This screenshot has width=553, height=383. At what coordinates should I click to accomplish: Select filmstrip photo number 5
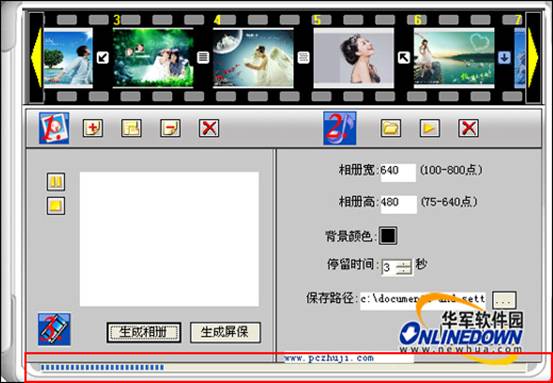pos(353,58)
